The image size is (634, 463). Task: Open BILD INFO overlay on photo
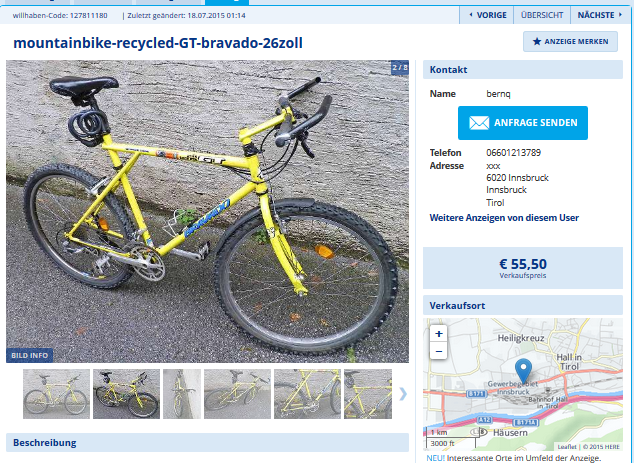(x=29, y=355)
